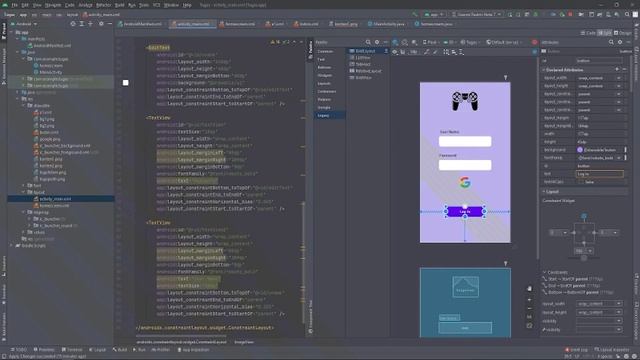Open the Default (en-us) locale dropdown
Screen dimensions: 640x360
(504, 42)
